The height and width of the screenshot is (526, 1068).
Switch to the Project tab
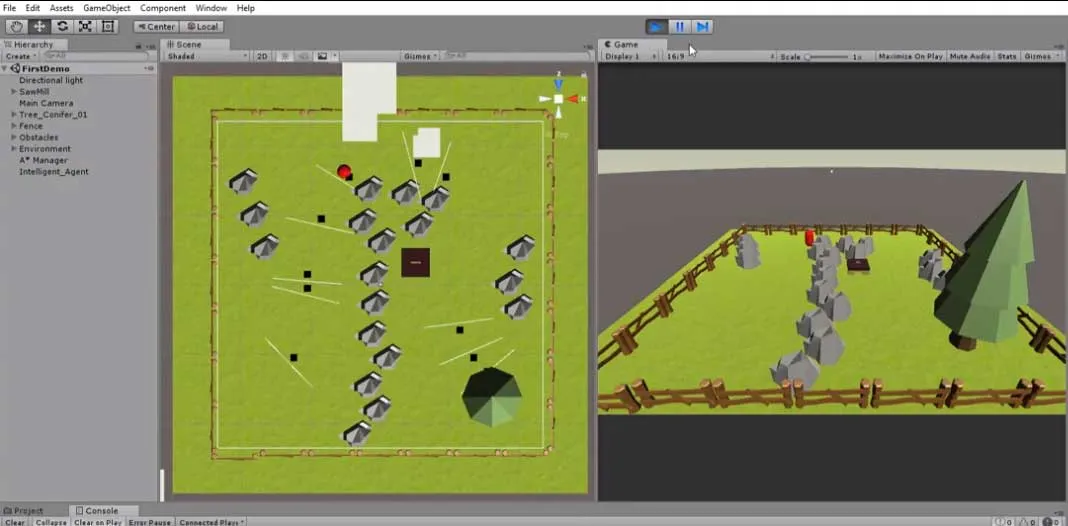pyautogui.click(x=28, y=511)
